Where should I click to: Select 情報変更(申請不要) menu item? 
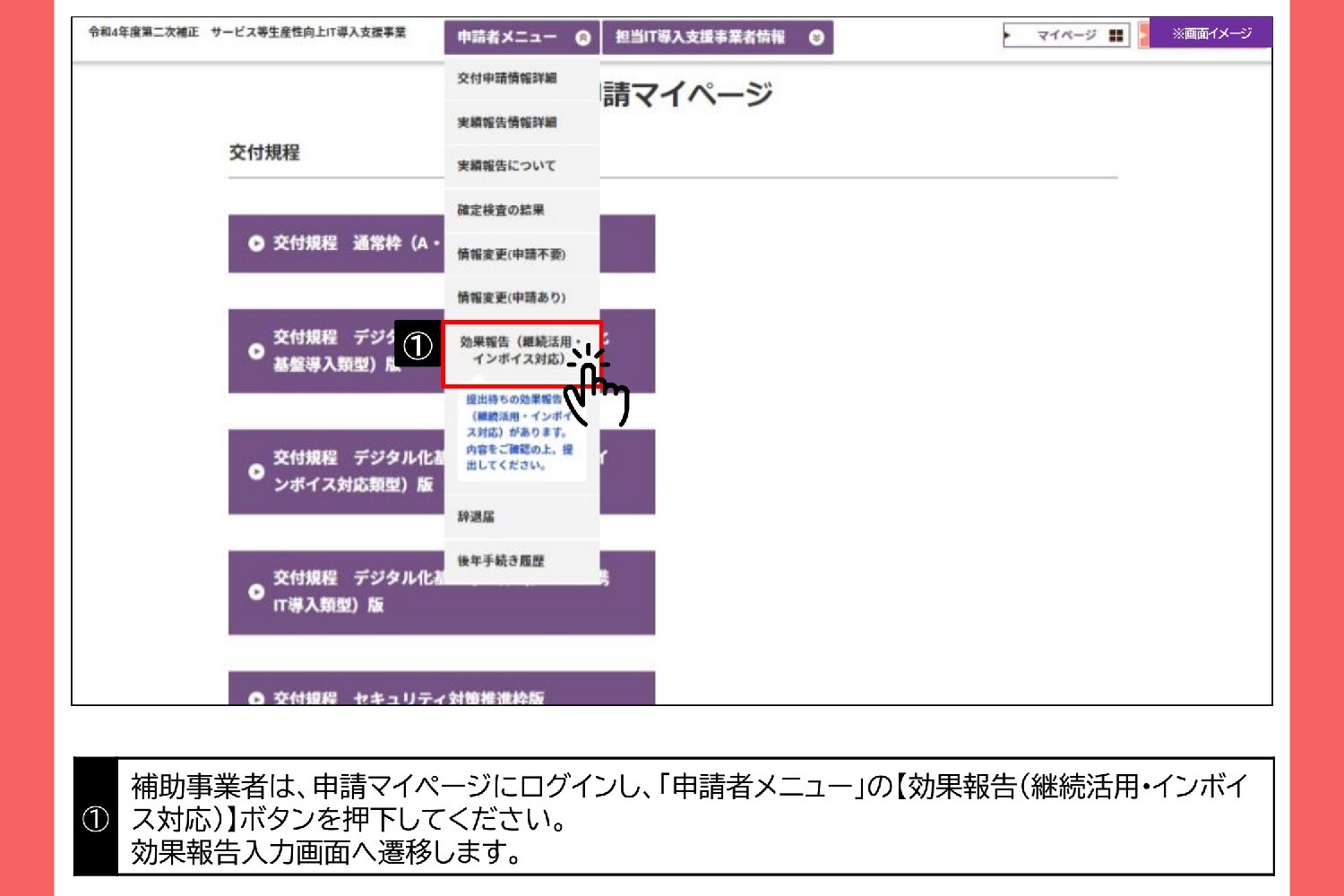click(x=511, y=254)
